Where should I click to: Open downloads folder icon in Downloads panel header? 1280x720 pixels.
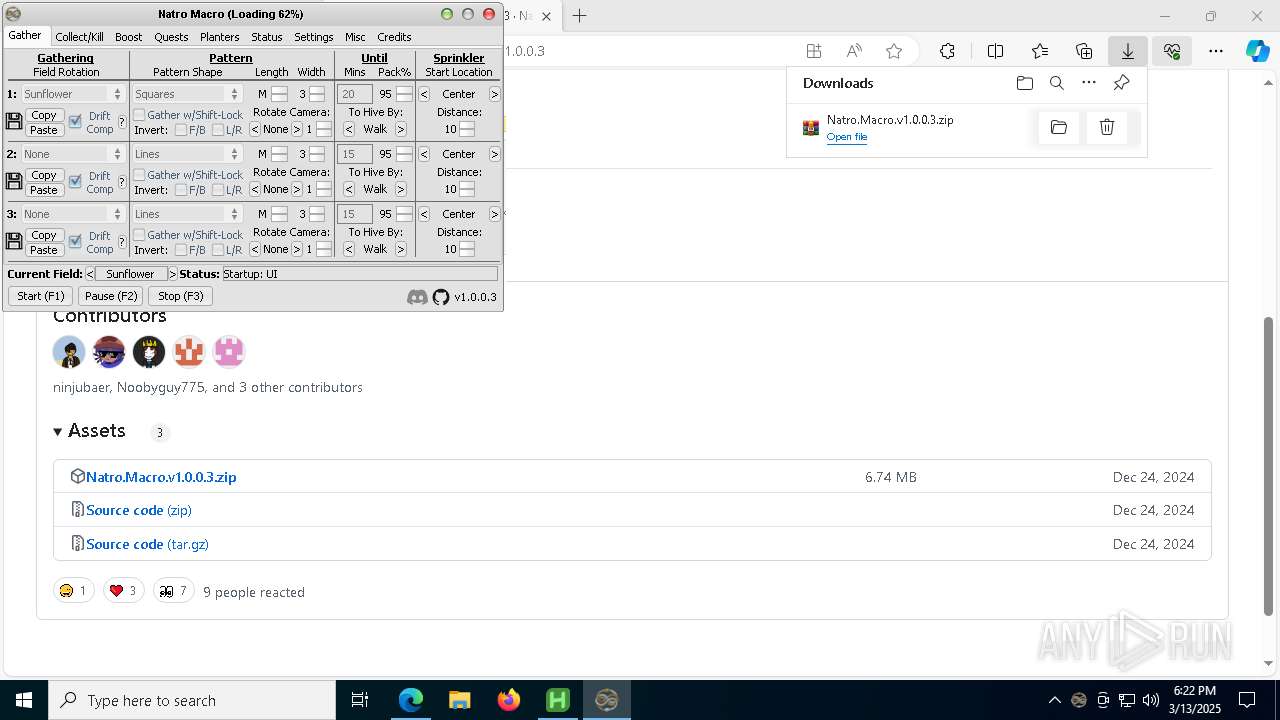pyautogui.click(x=1024, y=83)
